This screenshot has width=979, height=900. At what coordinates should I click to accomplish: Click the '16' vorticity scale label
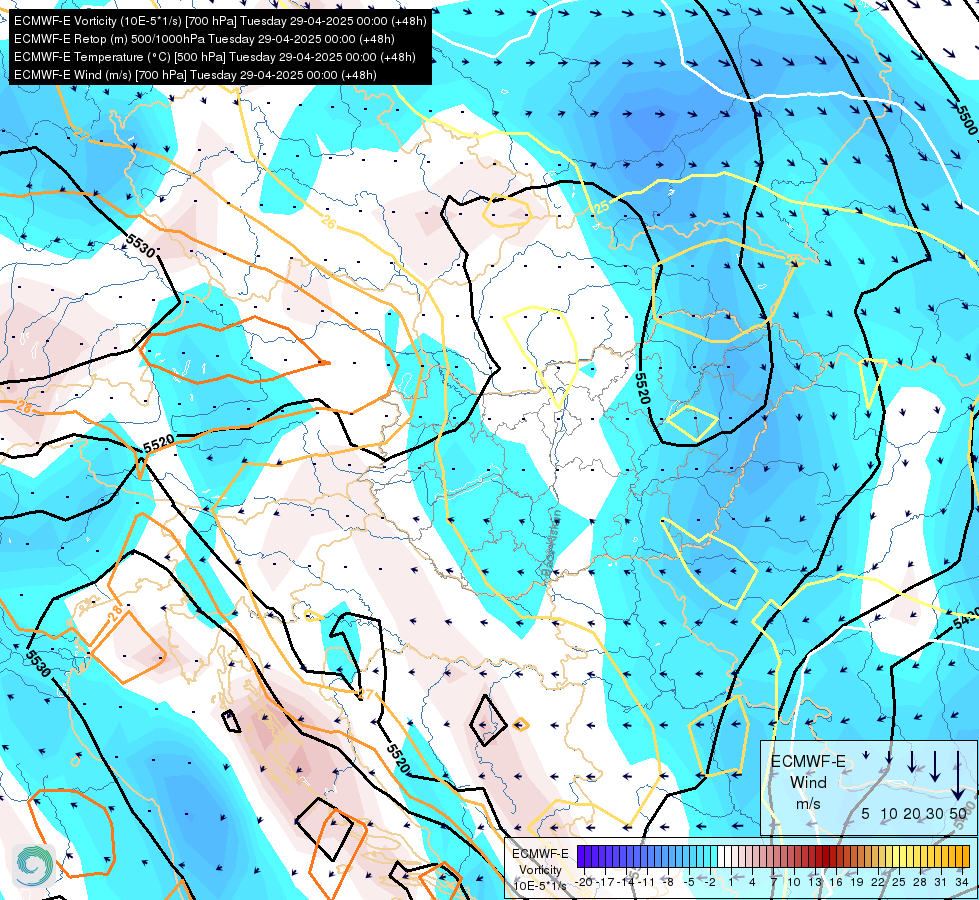836,883
